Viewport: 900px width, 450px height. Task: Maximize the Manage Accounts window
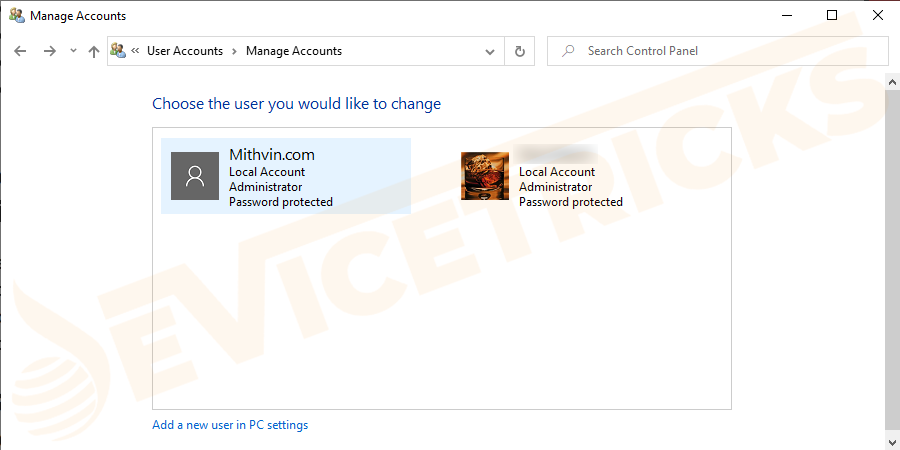pos(832,16)
